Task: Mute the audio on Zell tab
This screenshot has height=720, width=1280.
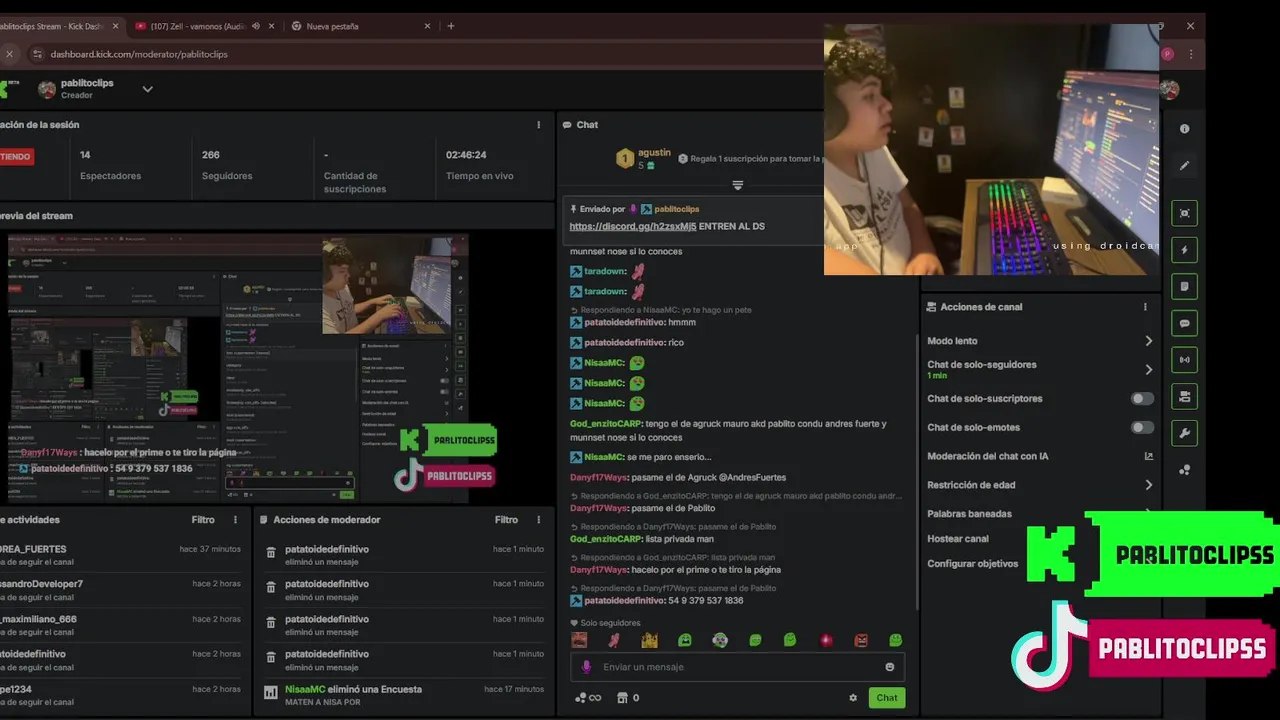Action: point(256,26)
